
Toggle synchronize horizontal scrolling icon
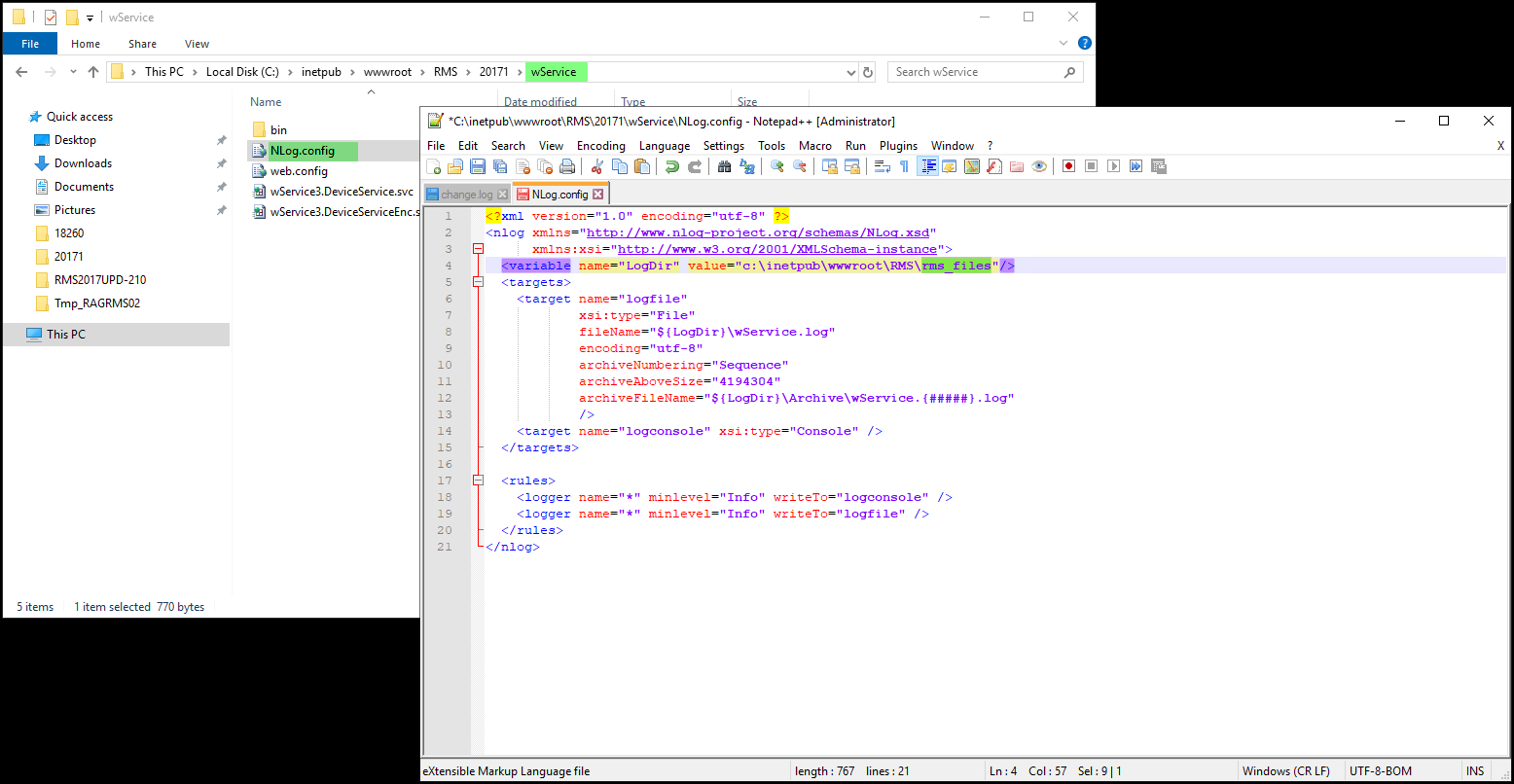coord(852,166)
